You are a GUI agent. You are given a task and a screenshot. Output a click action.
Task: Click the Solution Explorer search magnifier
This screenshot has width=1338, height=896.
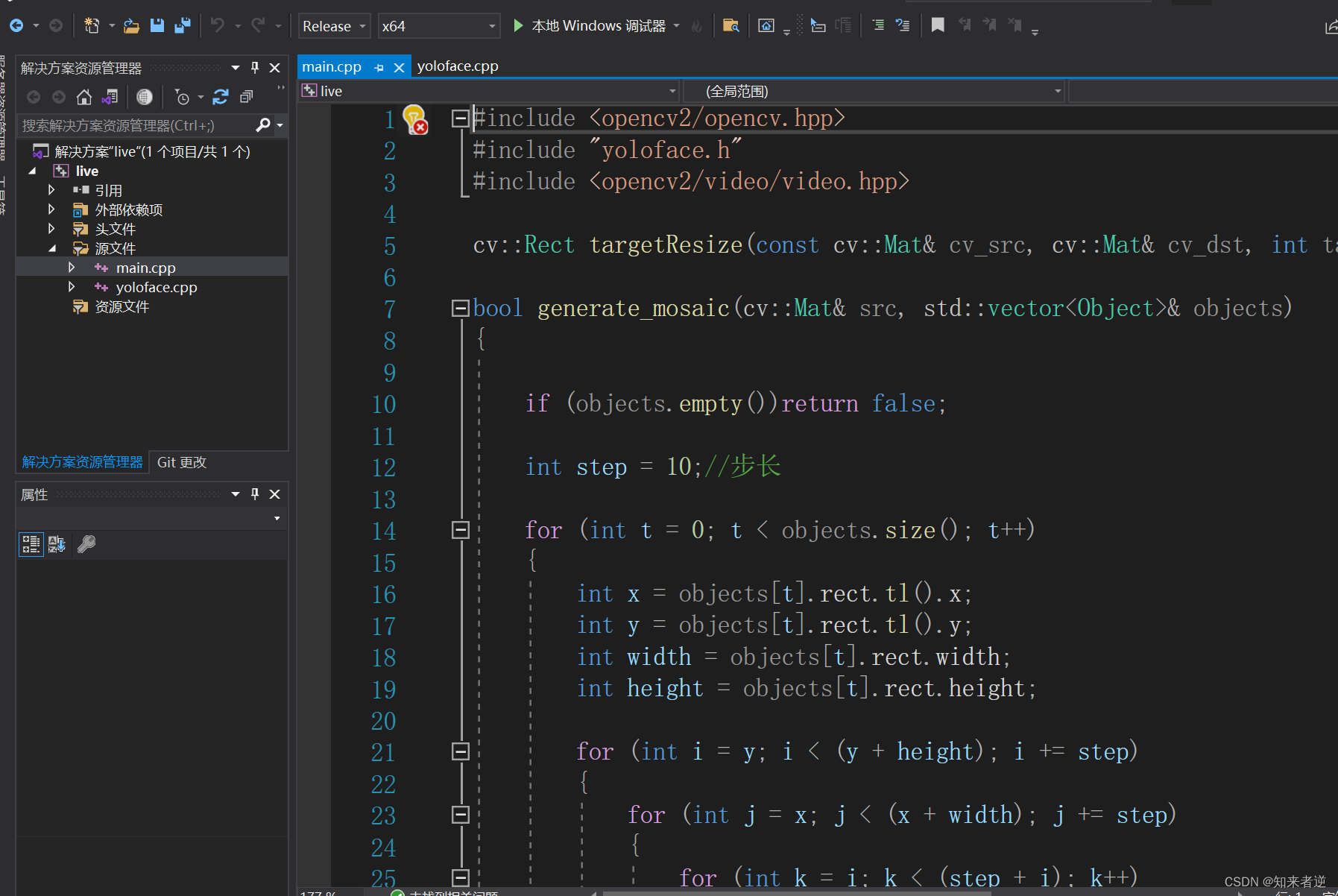pos(262,125)
